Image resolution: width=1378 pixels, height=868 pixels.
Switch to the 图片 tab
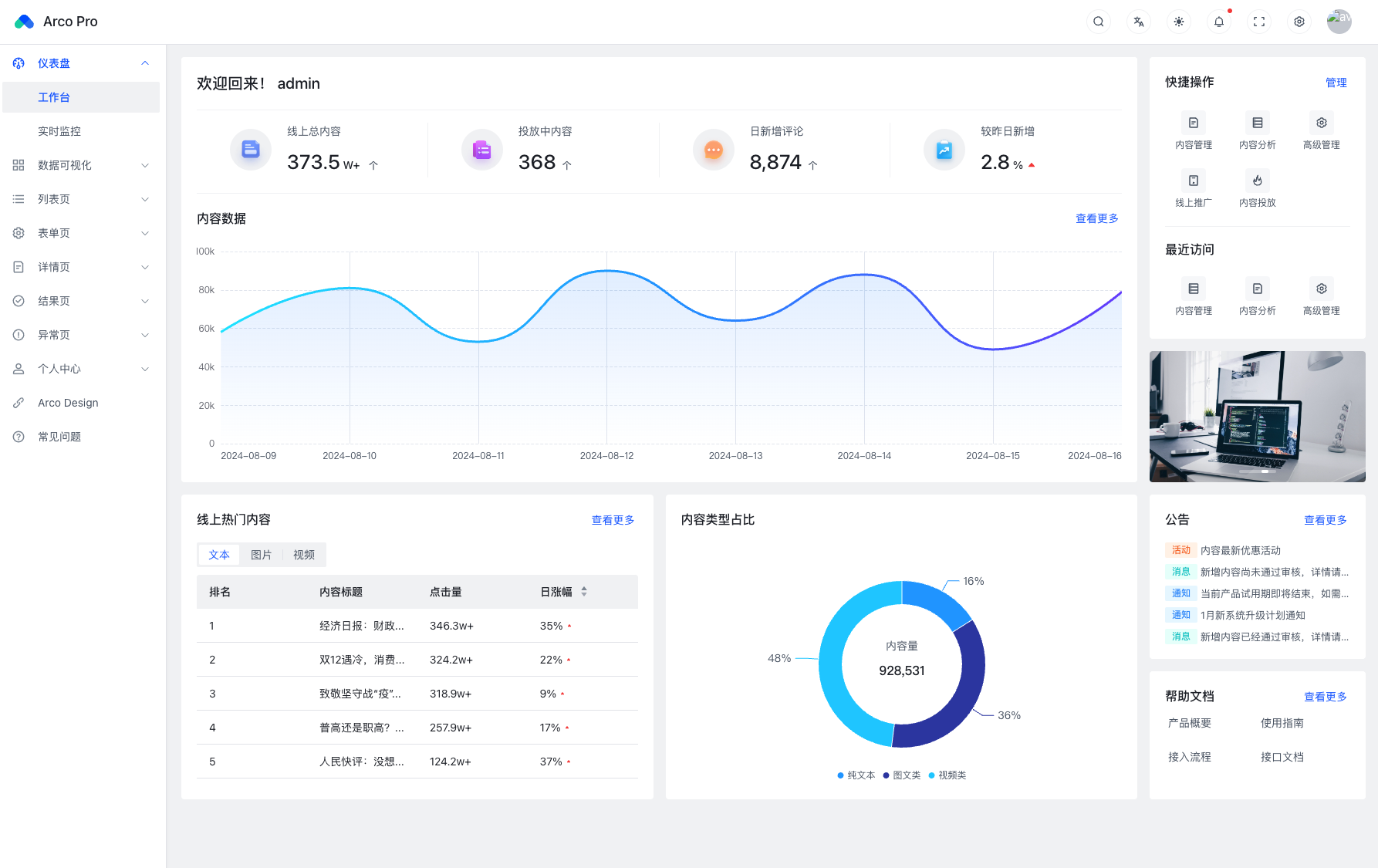(262, 555)
